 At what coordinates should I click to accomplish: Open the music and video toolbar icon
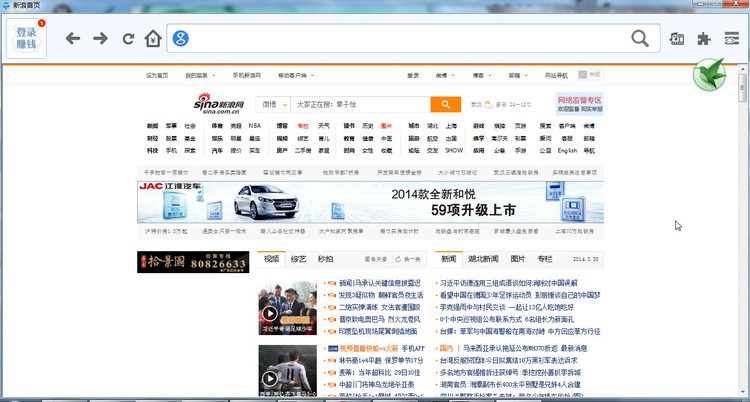click(677, 38)
